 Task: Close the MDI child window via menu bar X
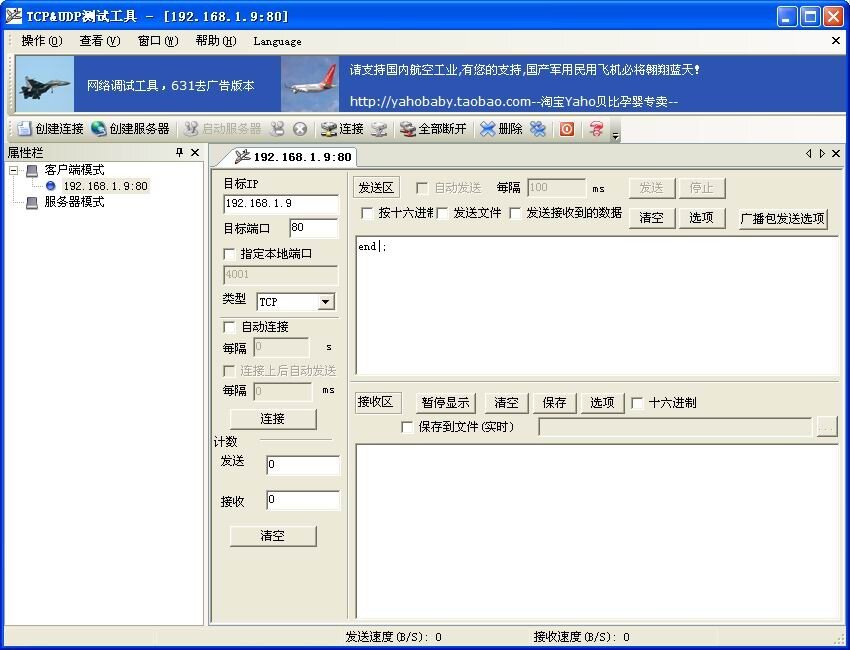[x=836, y=41]
